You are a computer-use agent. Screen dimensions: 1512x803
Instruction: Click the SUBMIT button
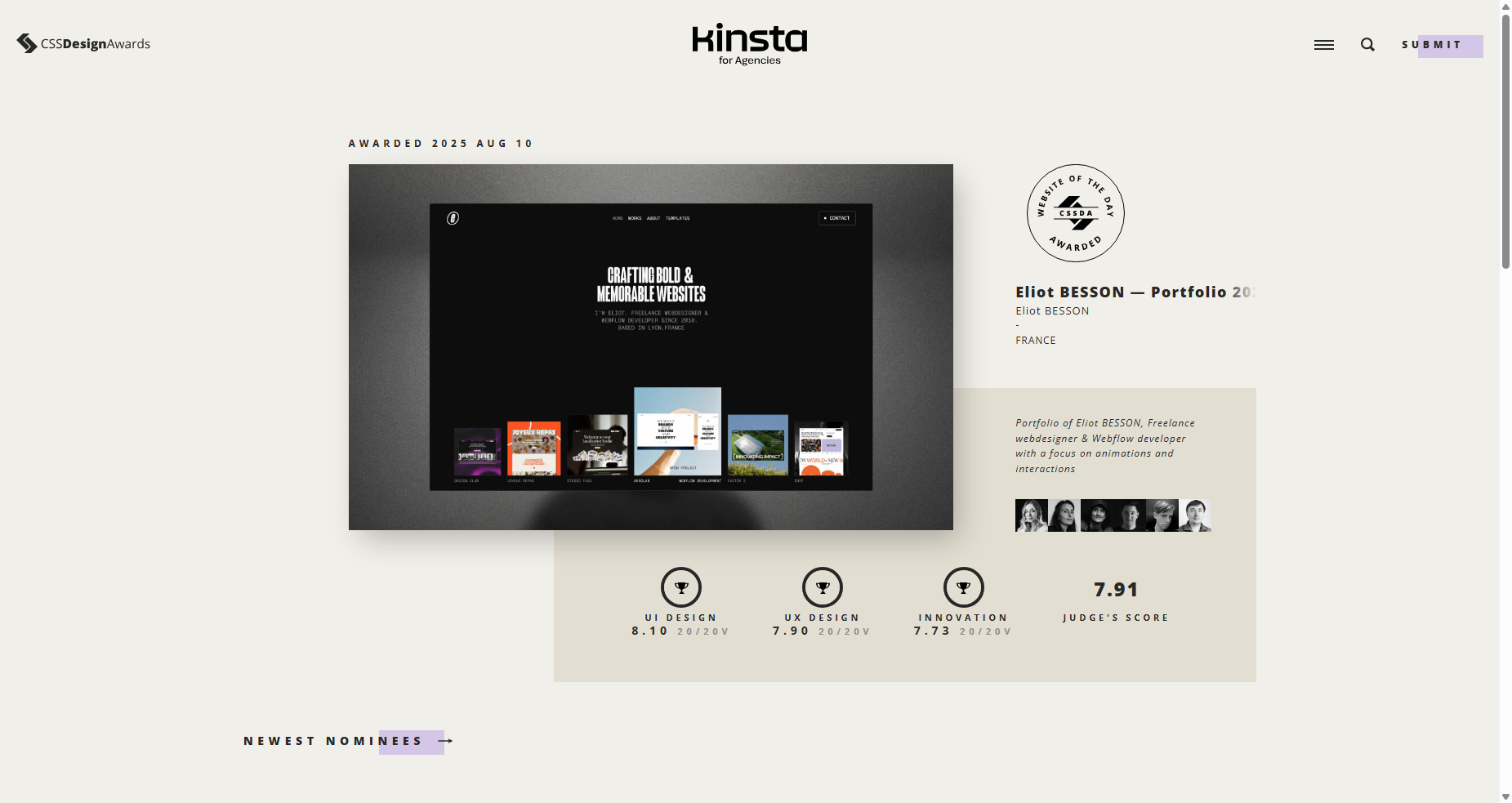pos(1442,45)
